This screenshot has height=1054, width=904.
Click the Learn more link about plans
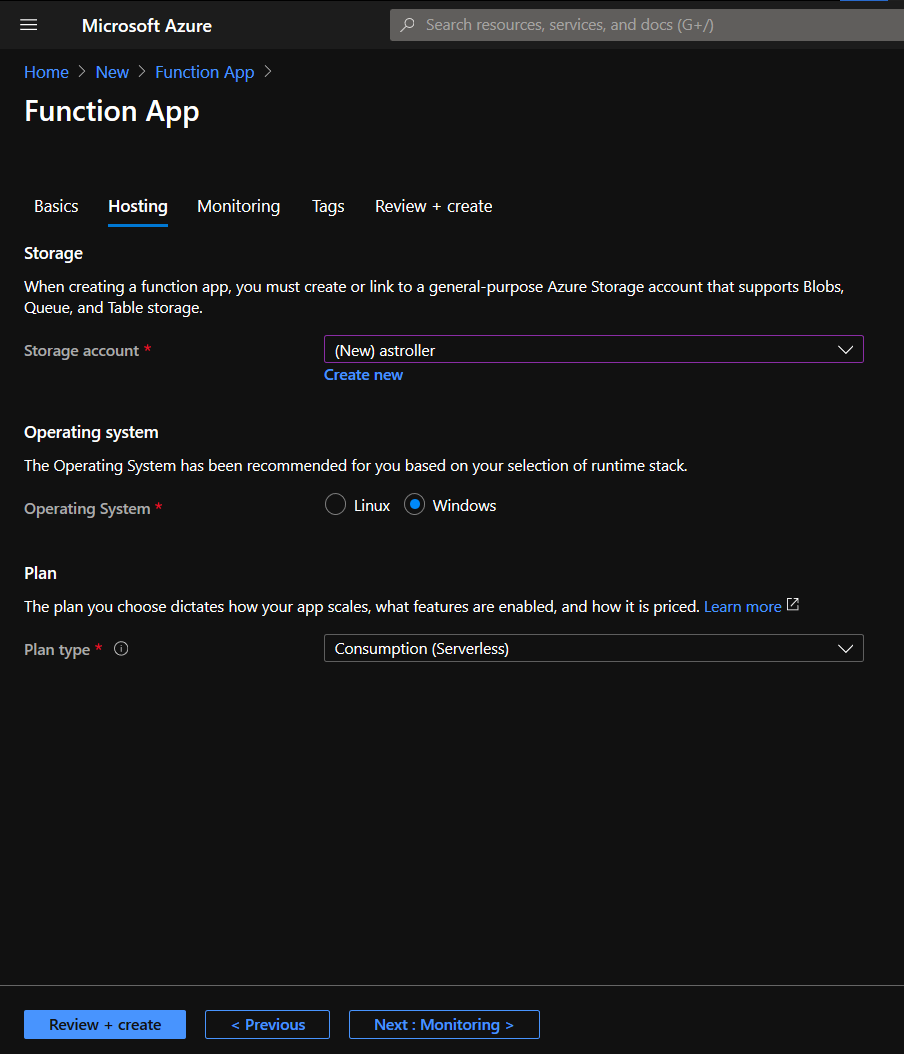click(x=742, y=605)
